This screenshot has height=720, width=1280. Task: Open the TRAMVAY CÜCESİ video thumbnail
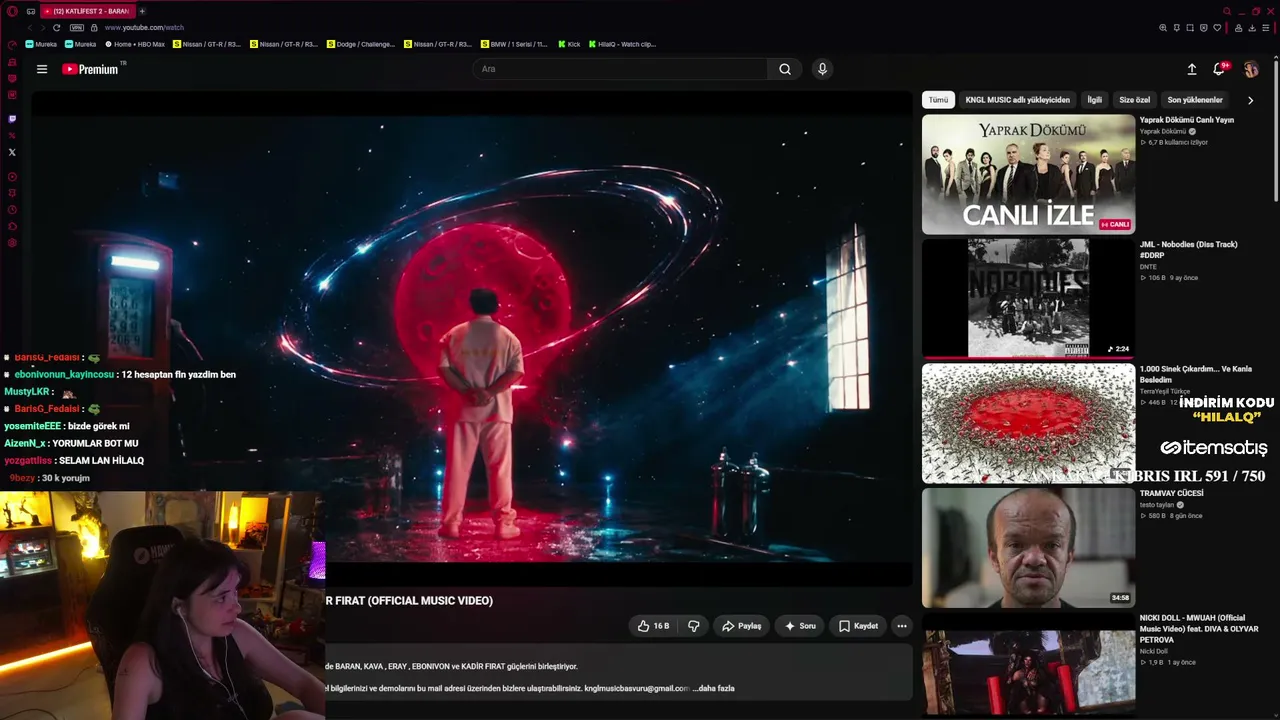tap(1028, 548)
